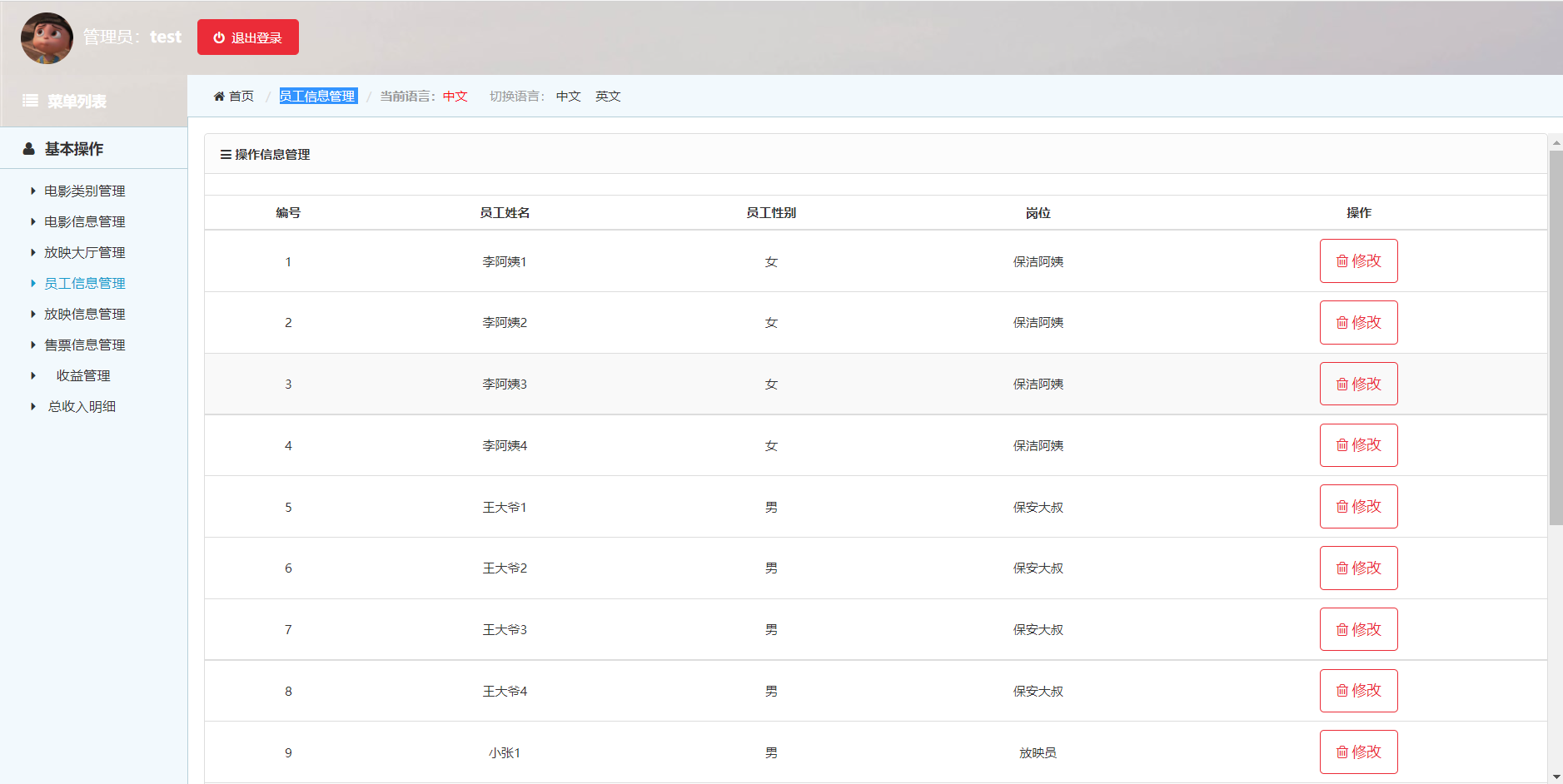Image resolution: width=1563 pixels, height=784 pixels.
Task: Click the 修改 button for 王大爷2
Action: (x=1358, y=568)
